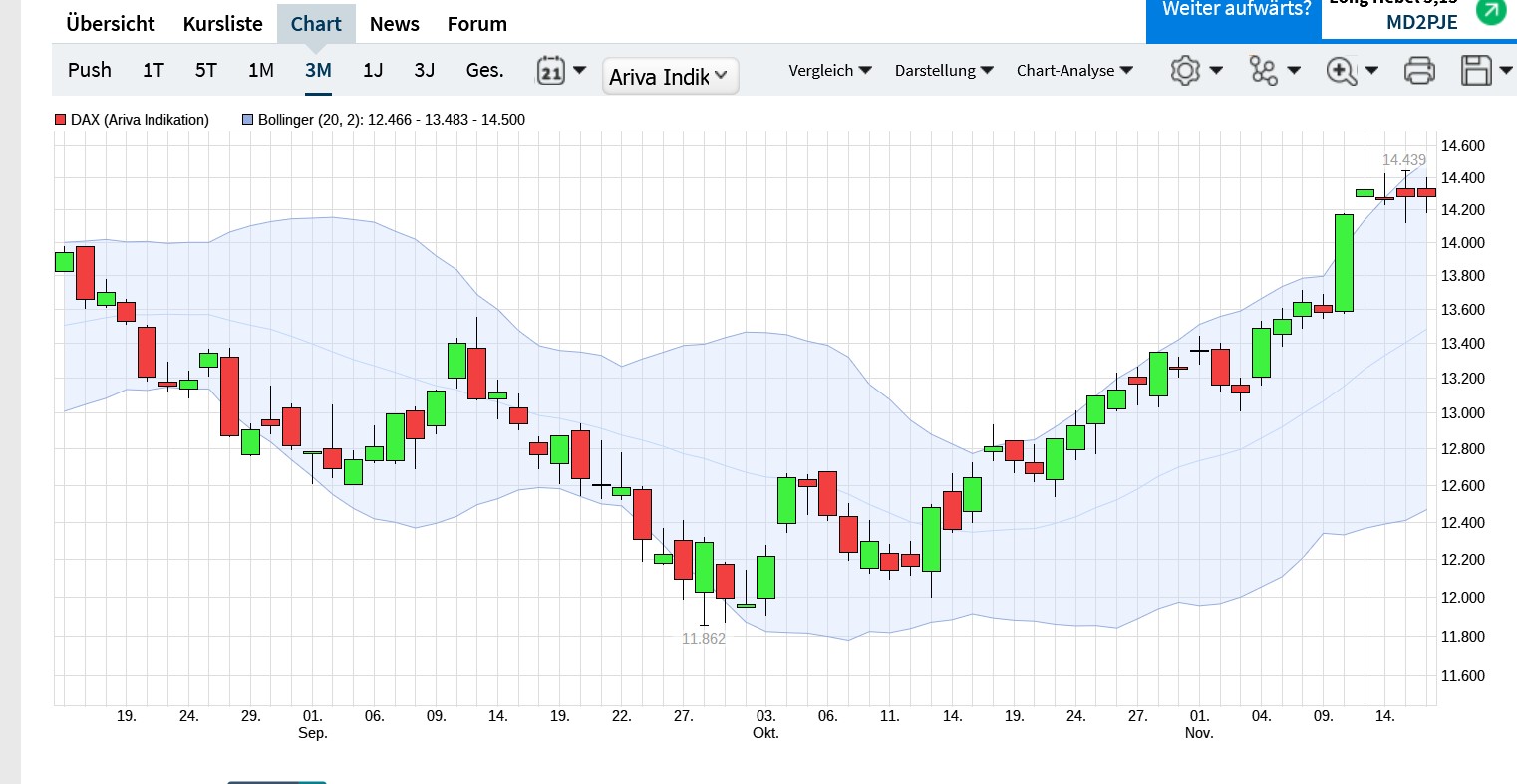Open the Darstellung dropdown
This screenshot has width=1517, height=784.
pyautogui.click(x=943, y=70)
